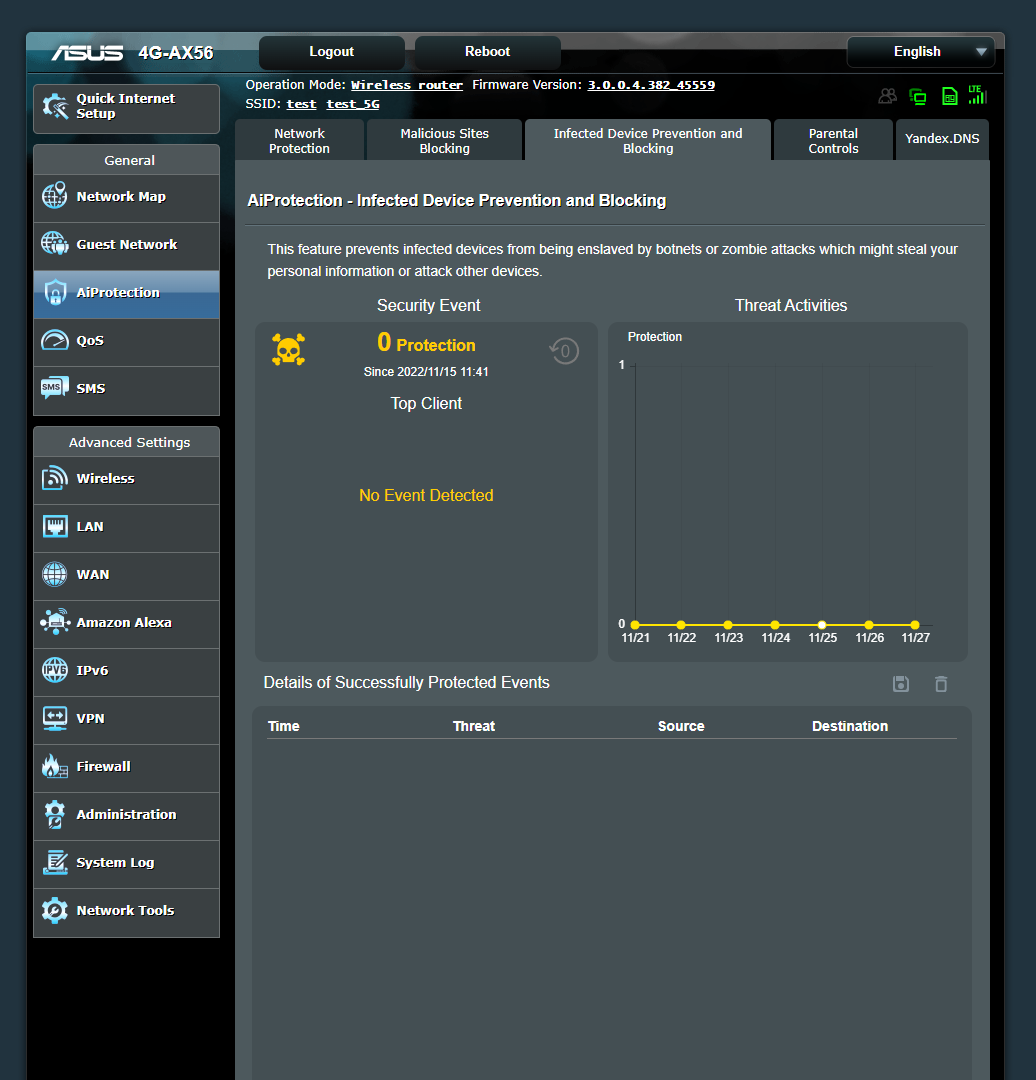Click the Network Tools wrench icon
1036x1080 pixels.
(x=54, y=911)
